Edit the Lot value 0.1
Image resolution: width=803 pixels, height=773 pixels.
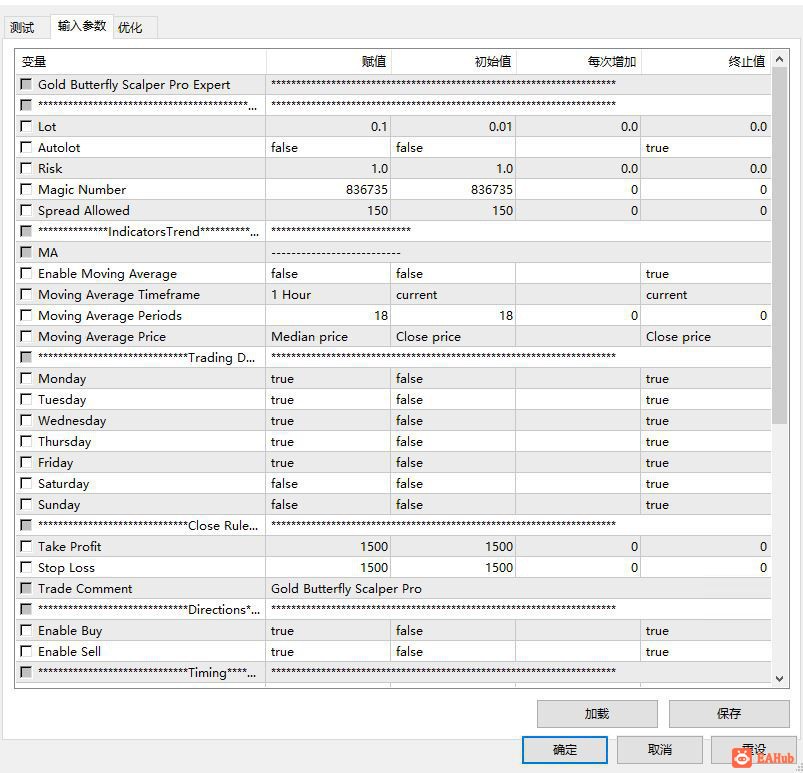(x=328, y=127)
